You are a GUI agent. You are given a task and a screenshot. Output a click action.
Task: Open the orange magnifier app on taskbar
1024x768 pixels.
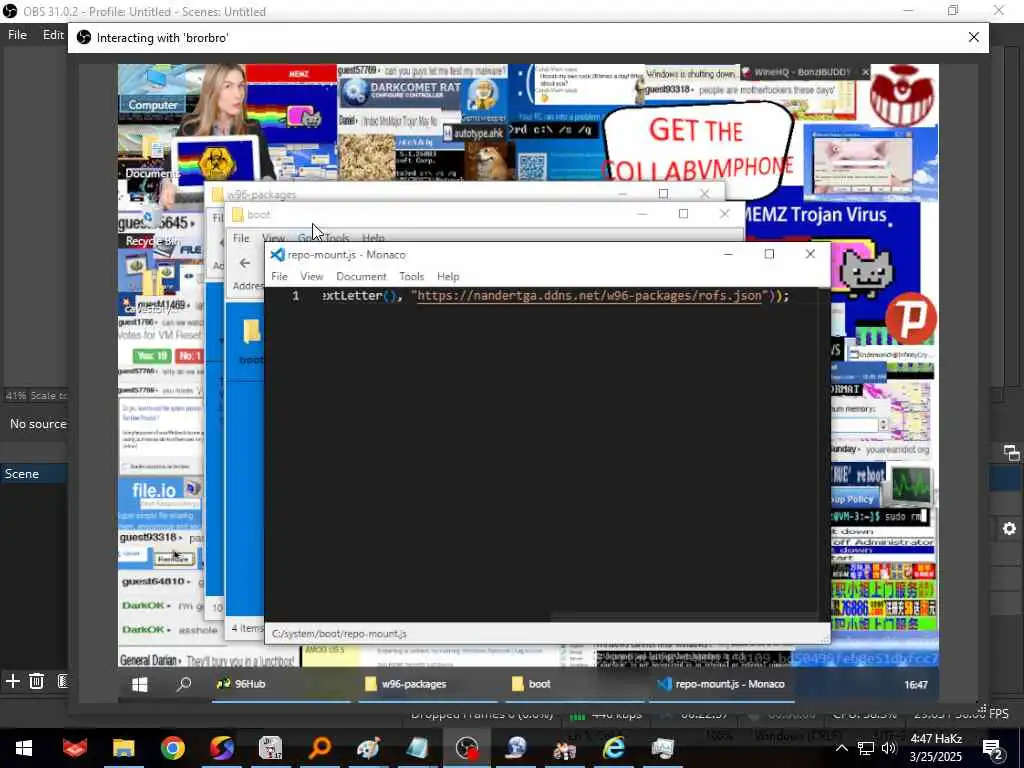[x=319, y=748]
